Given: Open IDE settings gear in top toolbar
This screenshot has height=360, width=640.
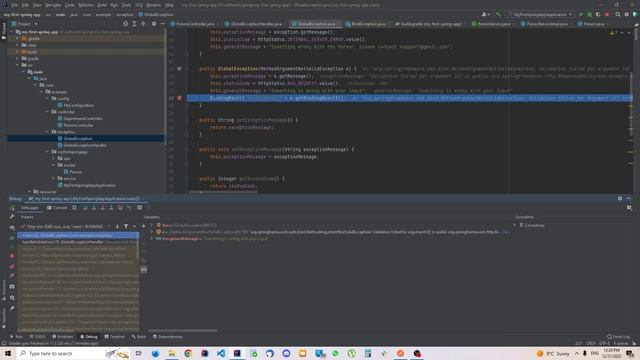Looking at the screenshot, I should (x=627, y=14).
